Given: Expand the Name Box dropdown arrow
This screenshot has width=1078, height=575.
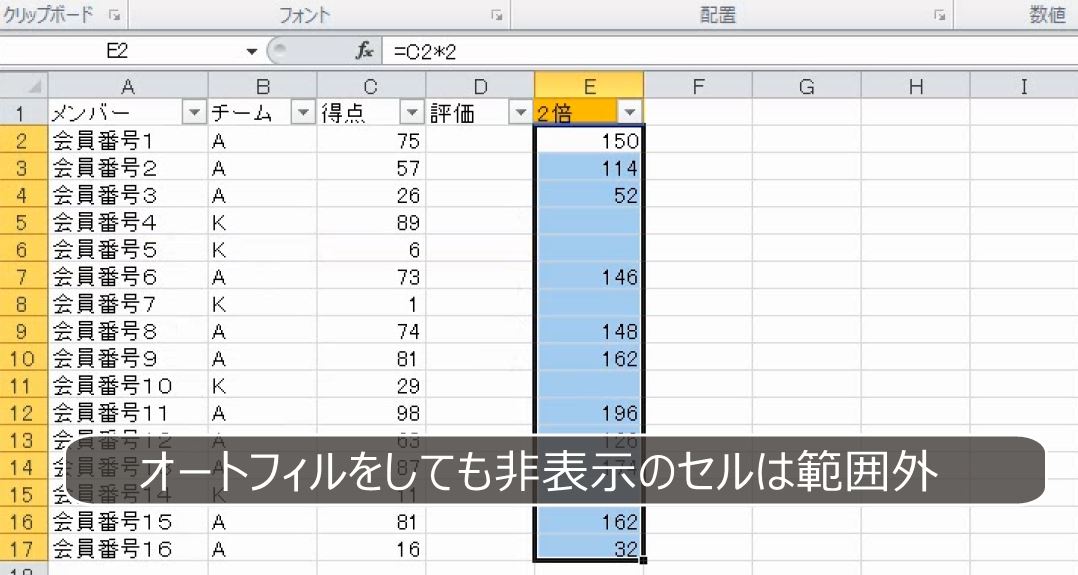Looking at the screenshot, I should tap(252, 51).
